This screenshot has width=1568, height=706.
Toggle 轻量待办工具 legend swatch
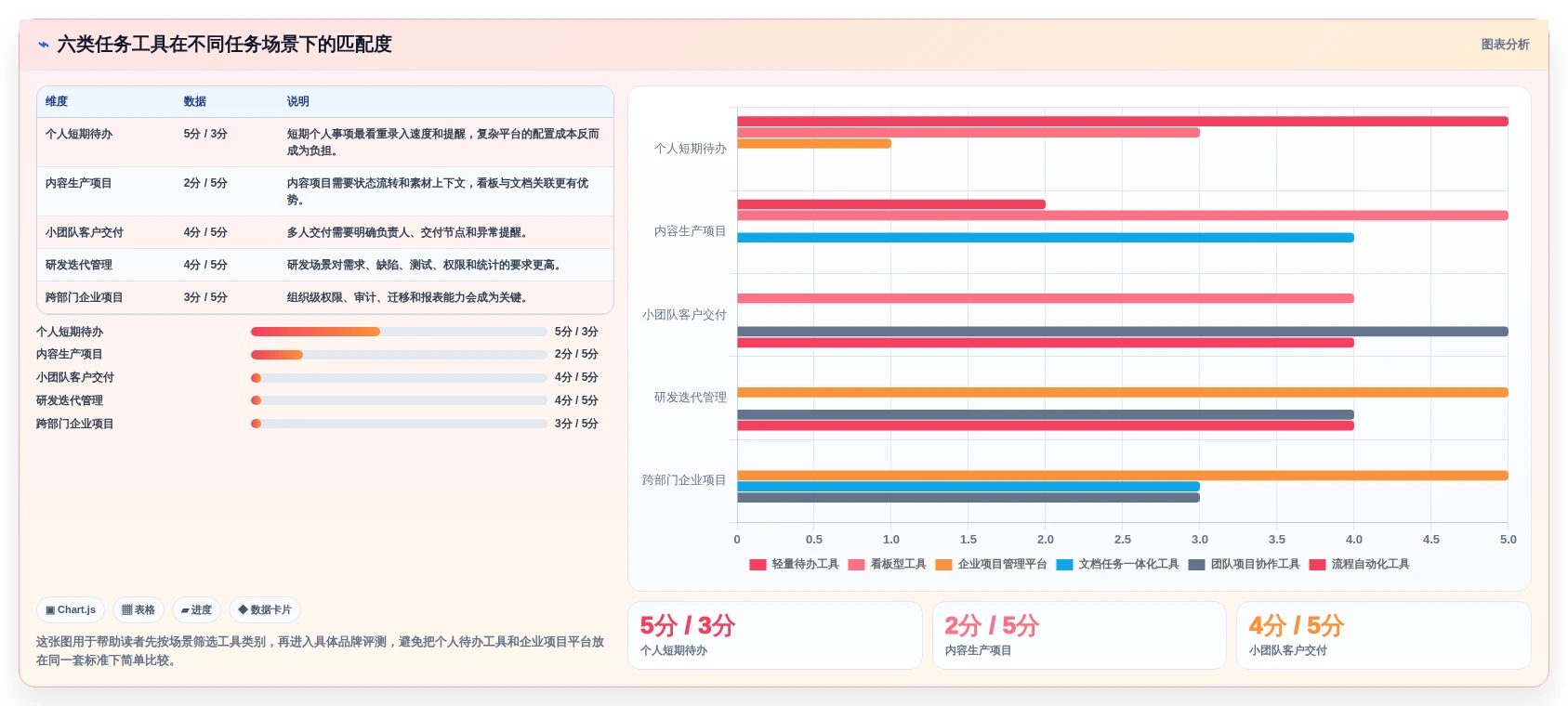point(758,565)
